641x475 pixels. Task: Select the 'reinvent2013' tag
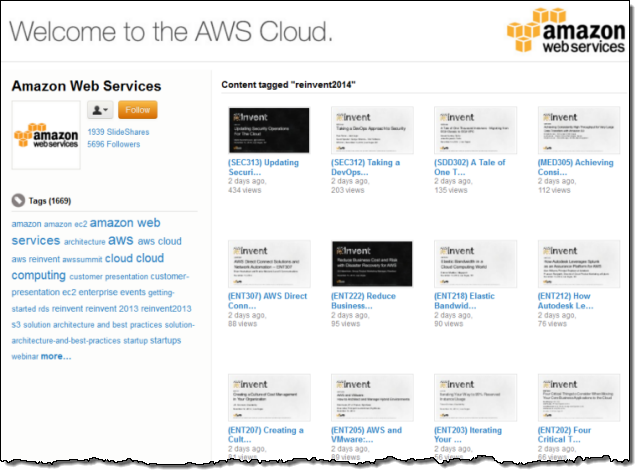166,309
